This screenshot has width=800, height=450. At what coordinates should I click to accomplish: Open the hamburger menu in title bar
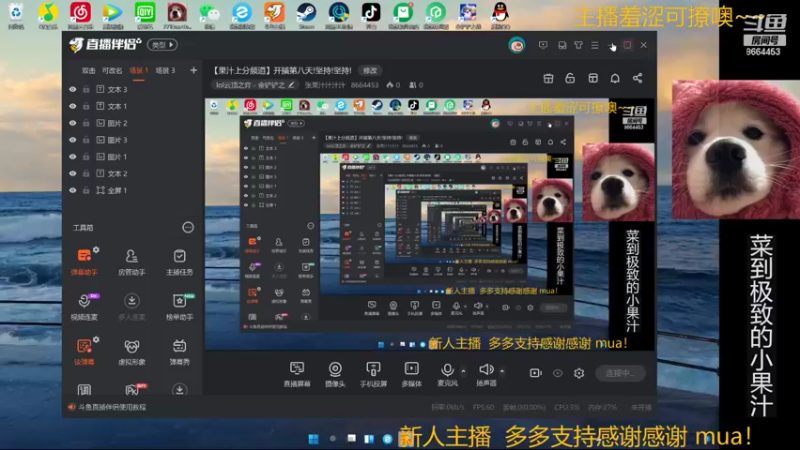click(x=594, y=45)
